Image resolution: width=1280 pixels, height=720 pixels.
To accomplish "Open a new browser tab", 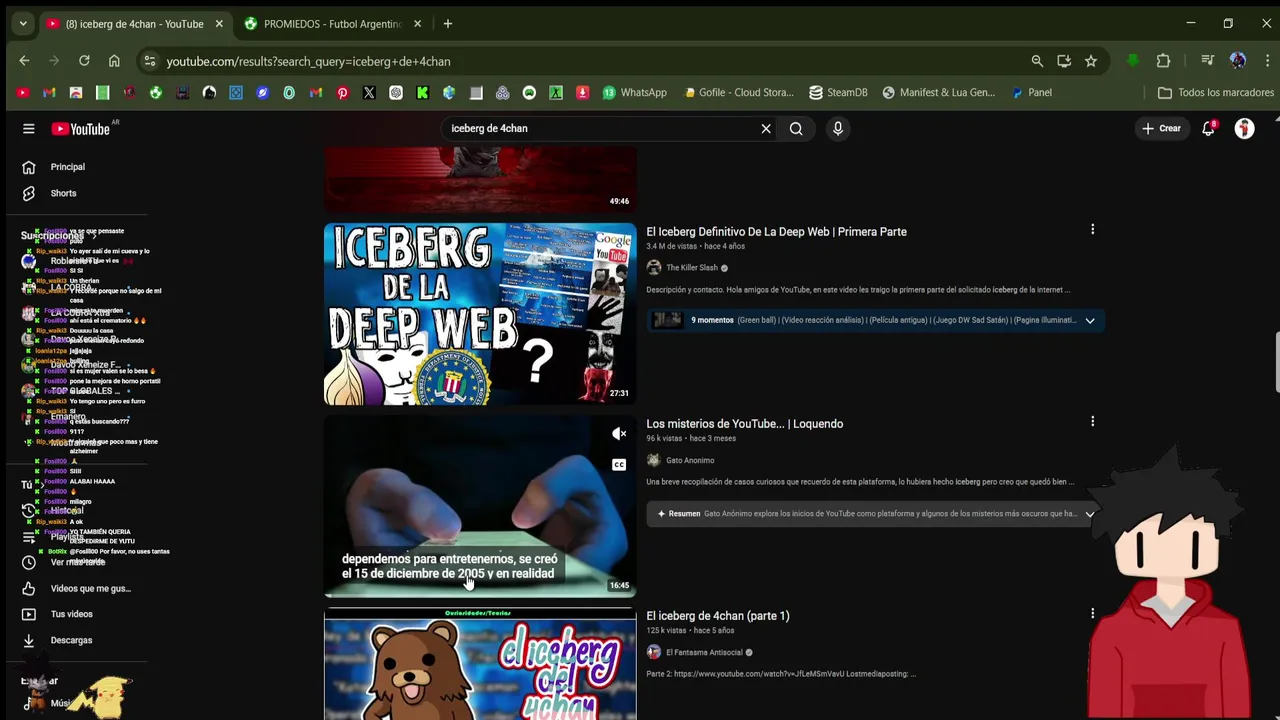I will [447, 24].
